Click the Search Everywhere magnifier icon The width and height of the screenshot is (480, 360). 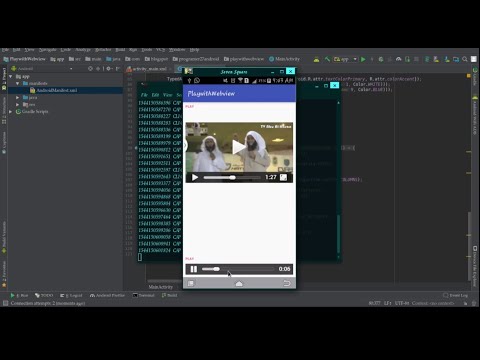click(465, 59)
